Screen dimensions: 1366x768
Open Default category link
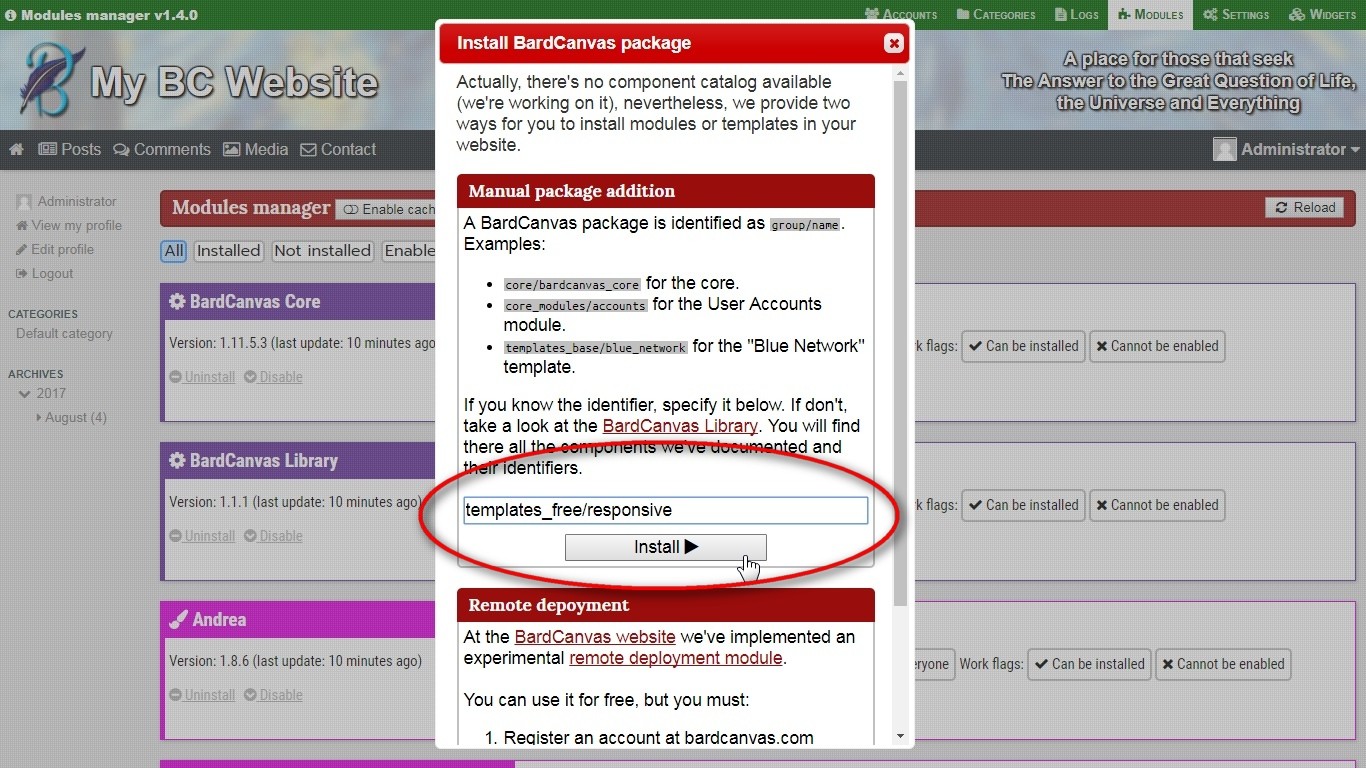pos(64,333)
